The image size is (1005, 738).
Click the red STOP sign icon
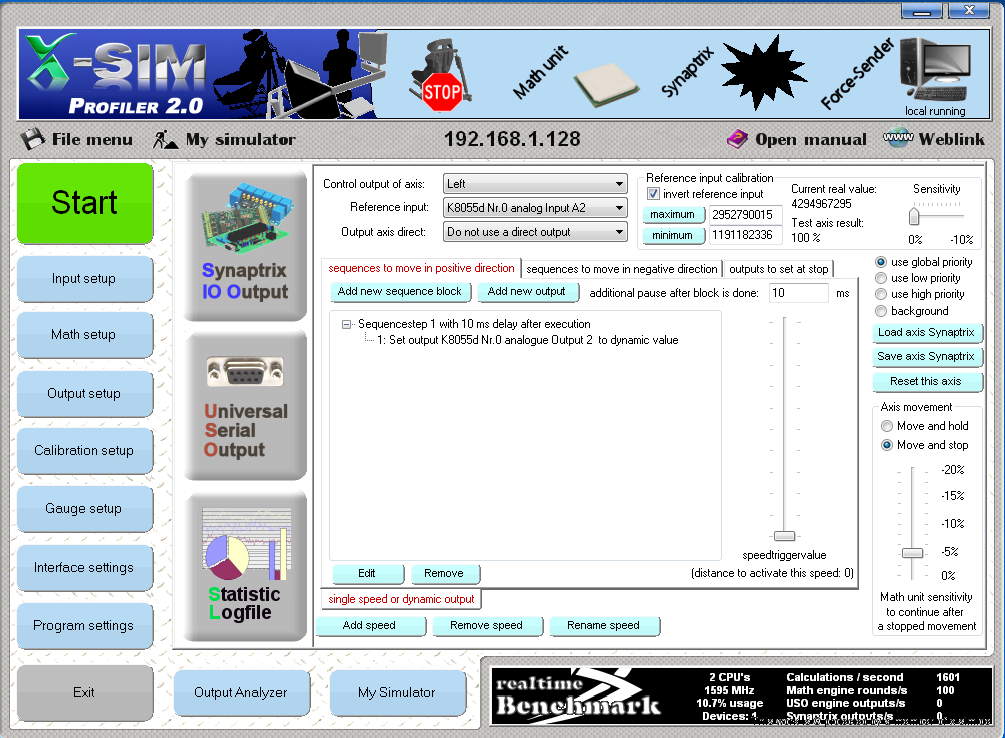pos(441,92)
